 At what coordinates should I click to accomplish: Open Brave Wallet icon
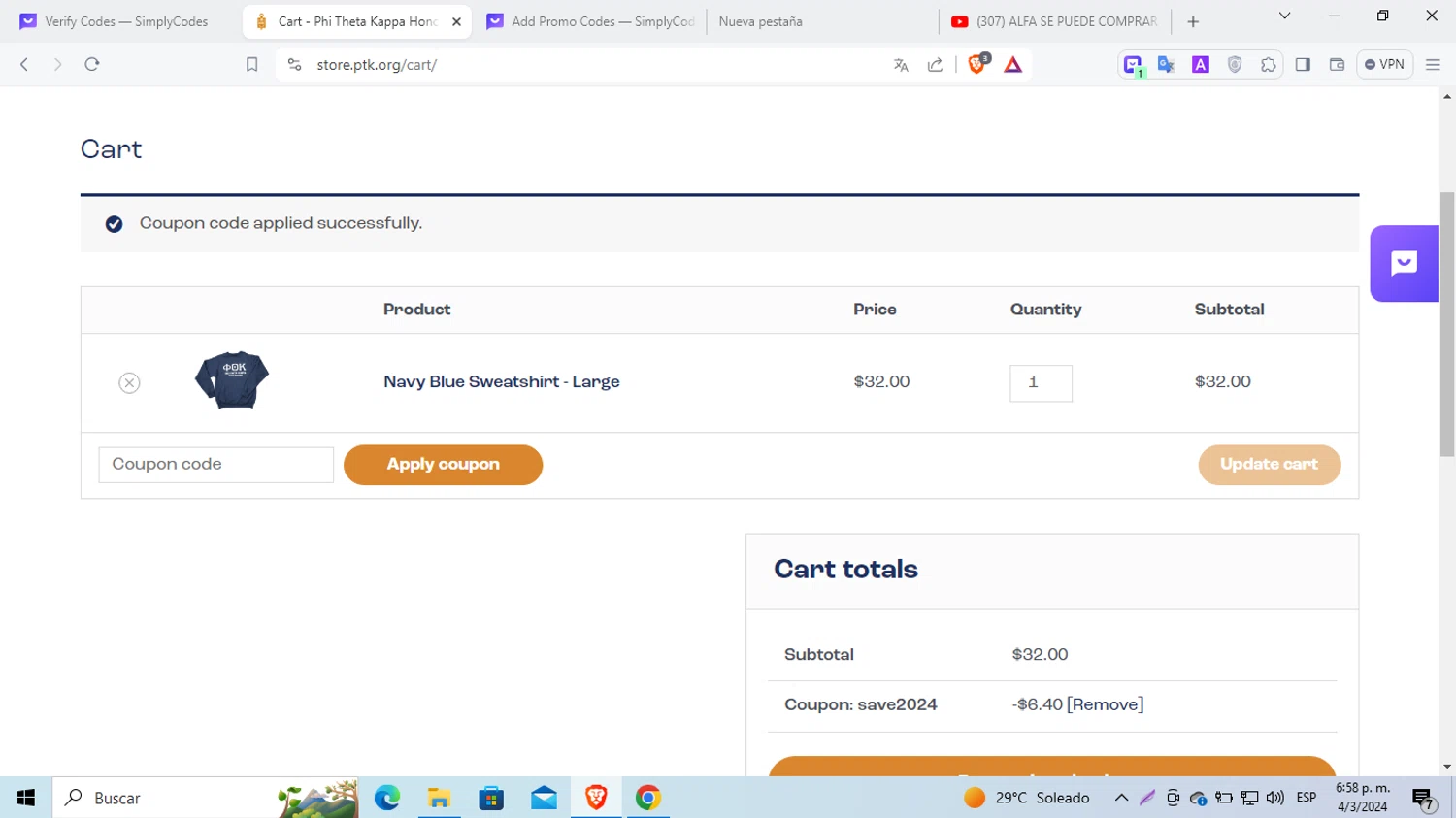(1337, 65)
